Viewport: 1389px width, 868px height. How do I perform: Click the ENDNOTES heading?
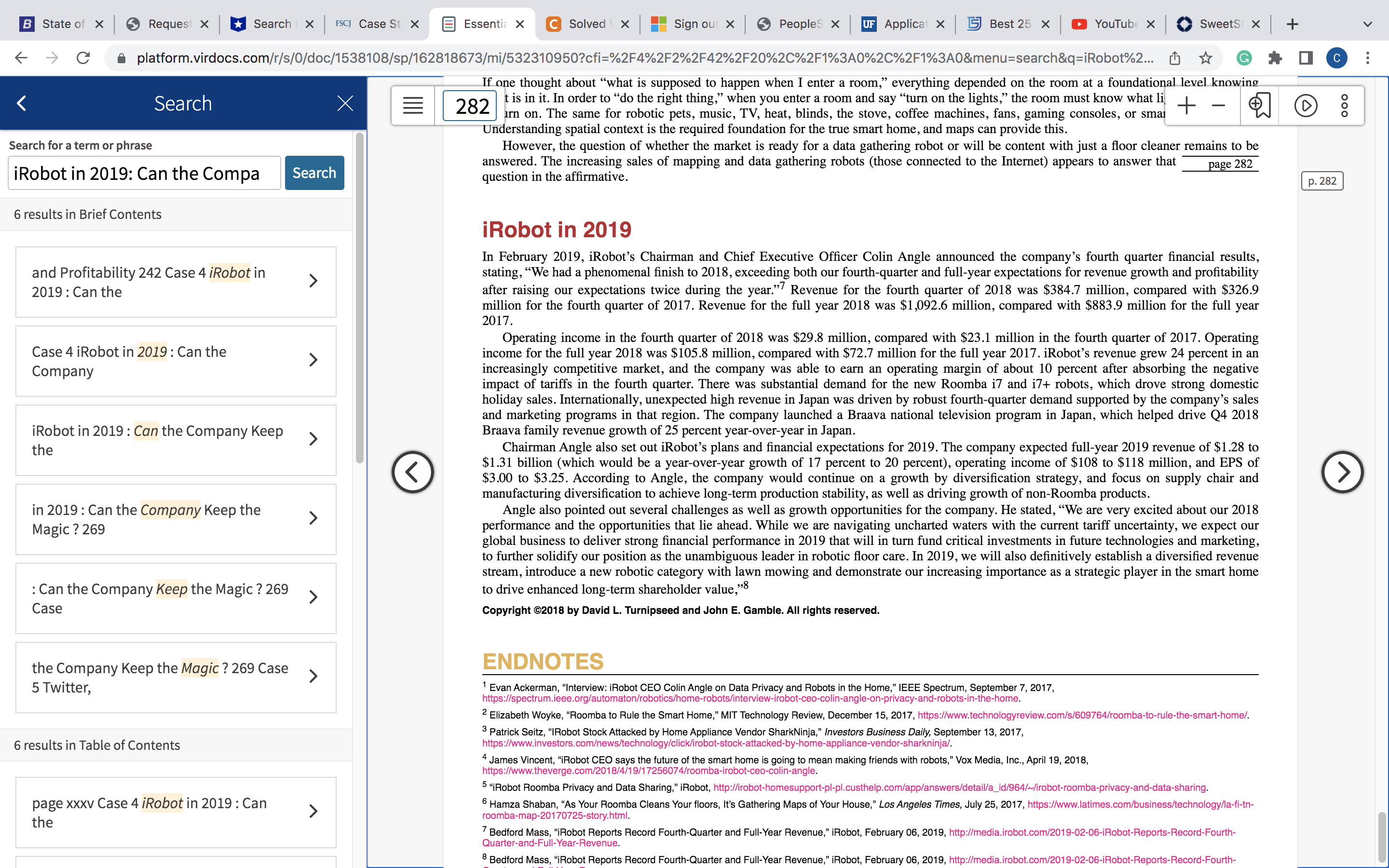[x=543, y=661]
